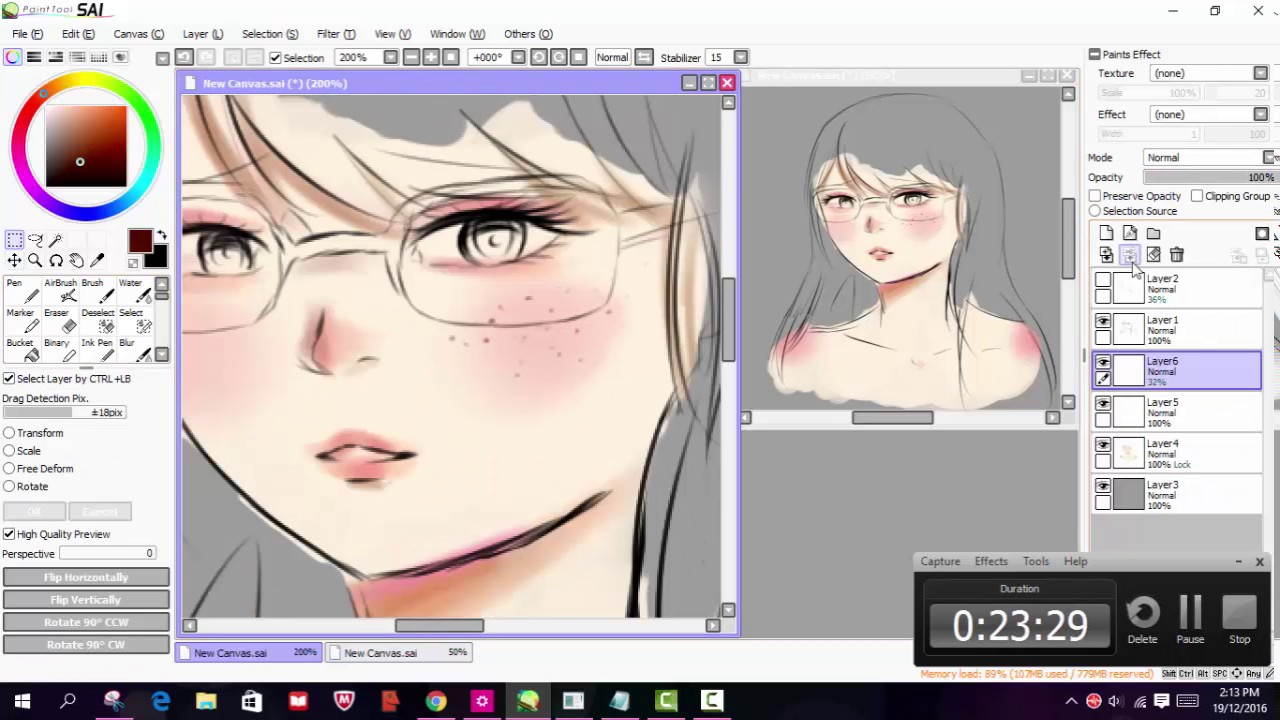The width and height of the screenshot is (1280, 720).
Task: Adjust the layer Opacity slider
Action: pyautogui.click(x=1209, y=177)
